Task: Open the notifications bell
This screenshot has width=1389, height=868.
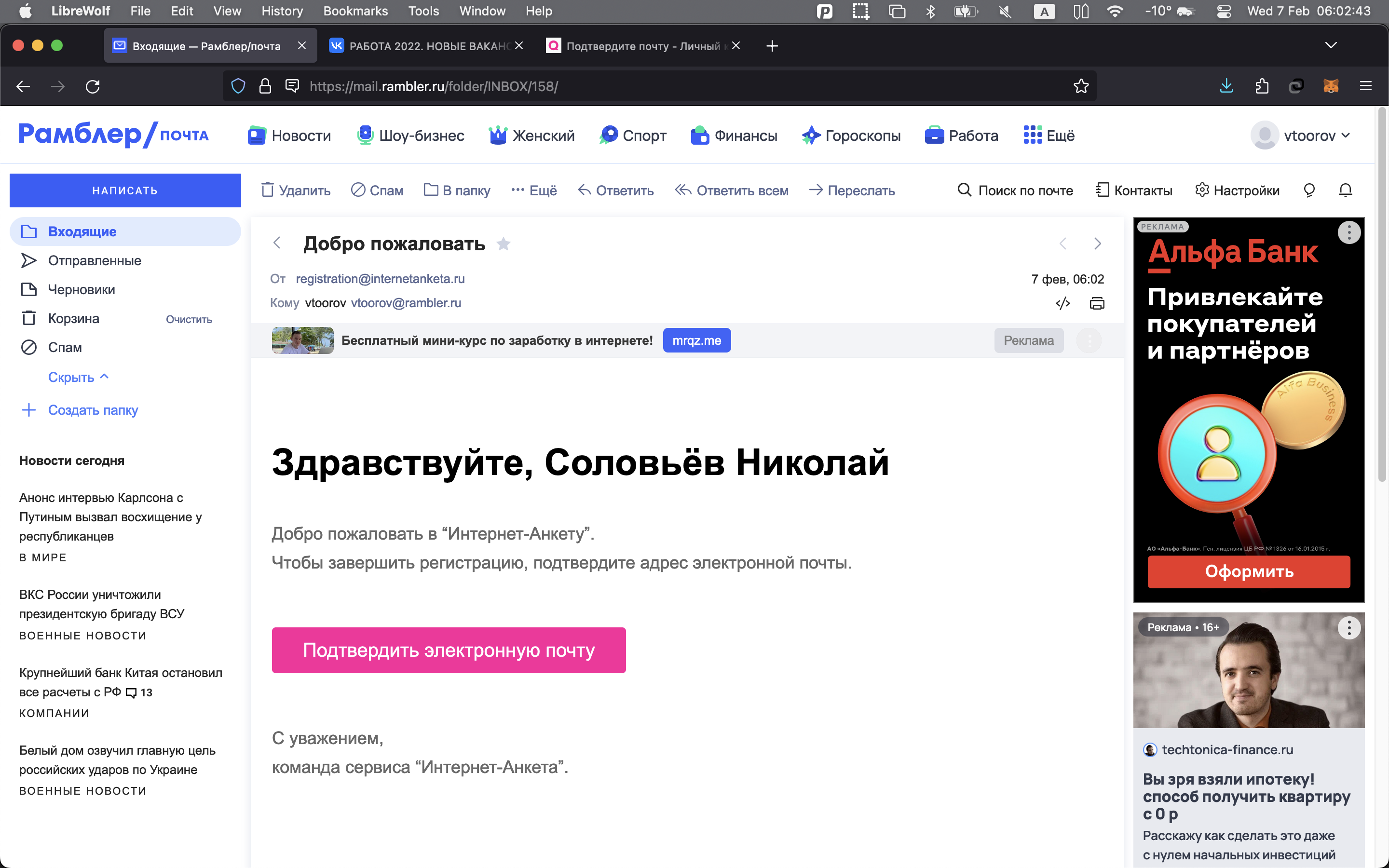Action: [x=1346, y=190]
